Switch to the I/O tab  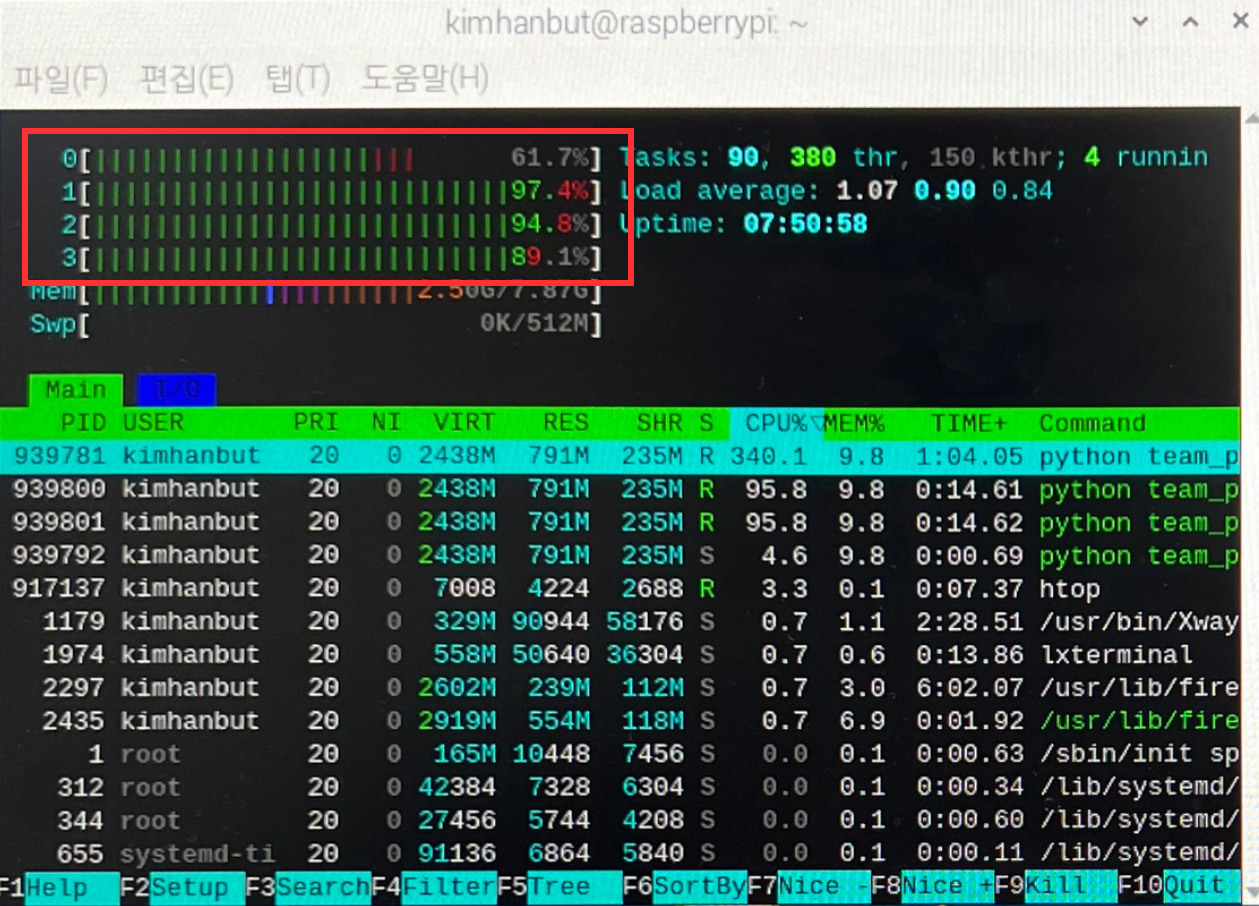pyautogui.click(x=176, y=390)
